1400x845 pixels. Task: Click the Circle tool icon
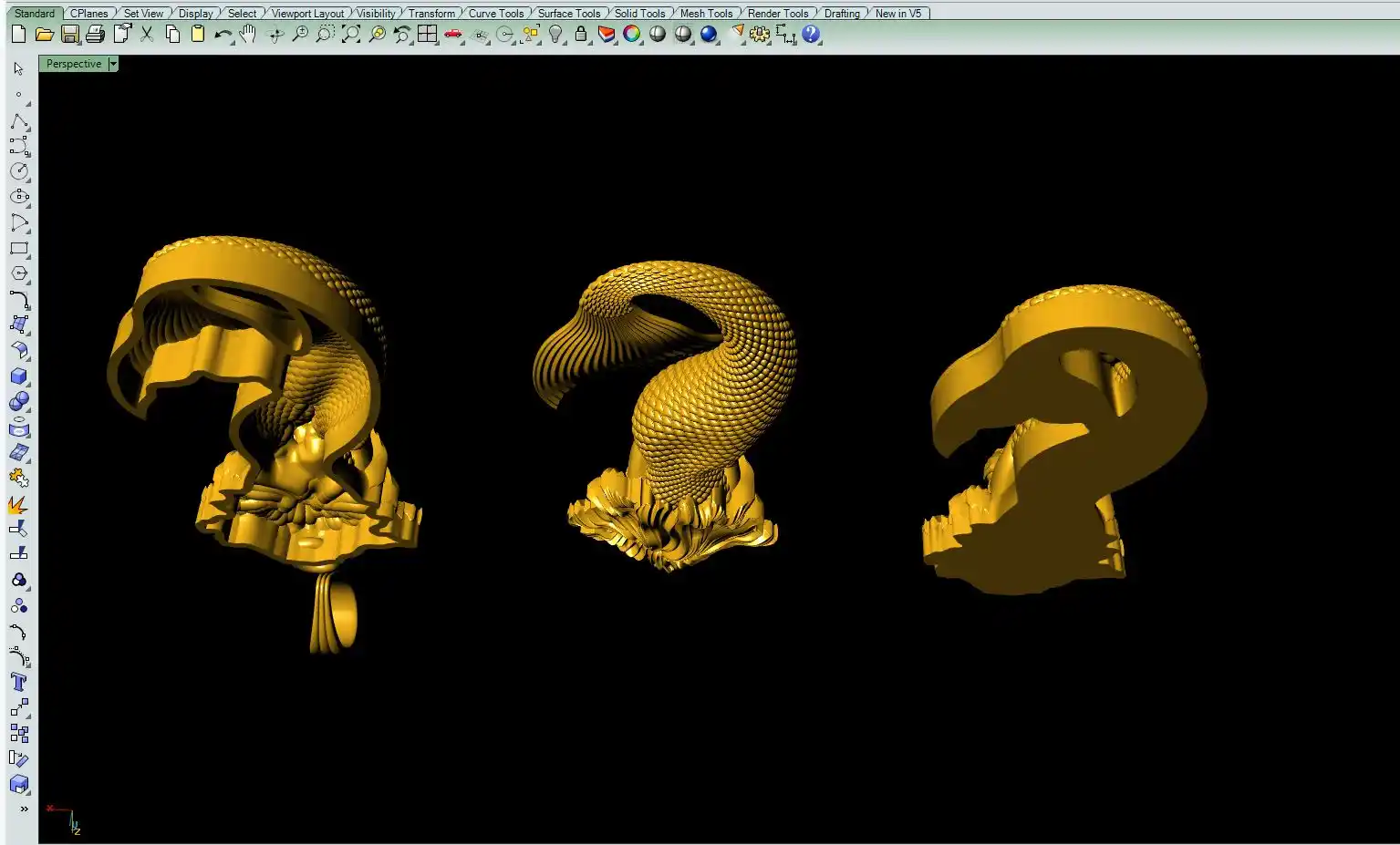pyautogui.click(x=18, y=171)
